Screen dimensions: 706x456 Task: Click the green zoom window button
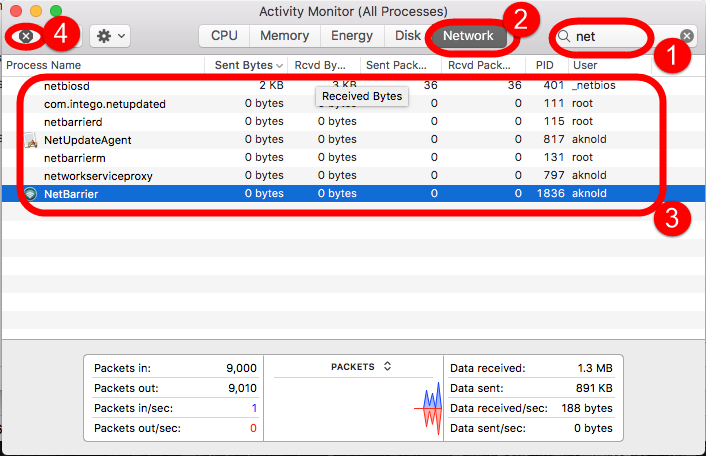coord(56,11)
